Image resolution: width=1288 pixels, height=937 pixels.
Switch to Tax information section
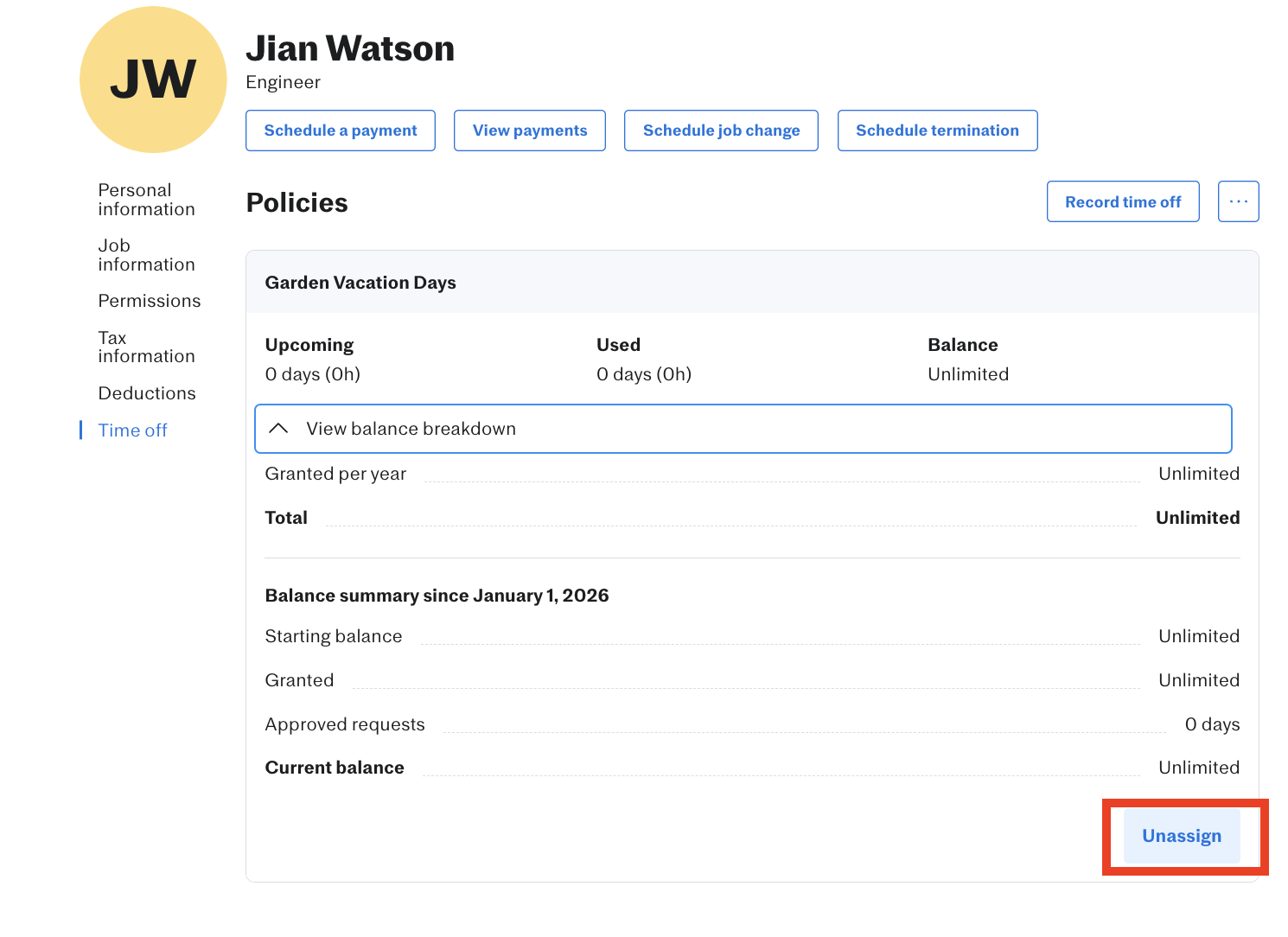point(146,347)
